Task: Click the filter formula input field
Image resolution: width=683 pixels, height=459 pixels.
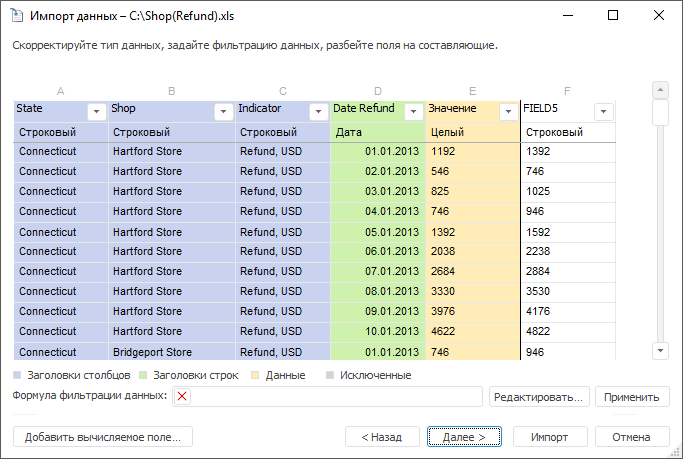Action: [x=335, y=397]
